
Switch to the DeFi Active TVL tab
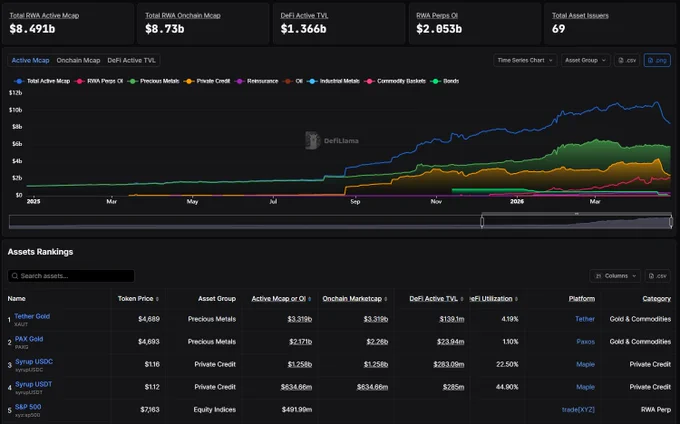pos(131,60)
